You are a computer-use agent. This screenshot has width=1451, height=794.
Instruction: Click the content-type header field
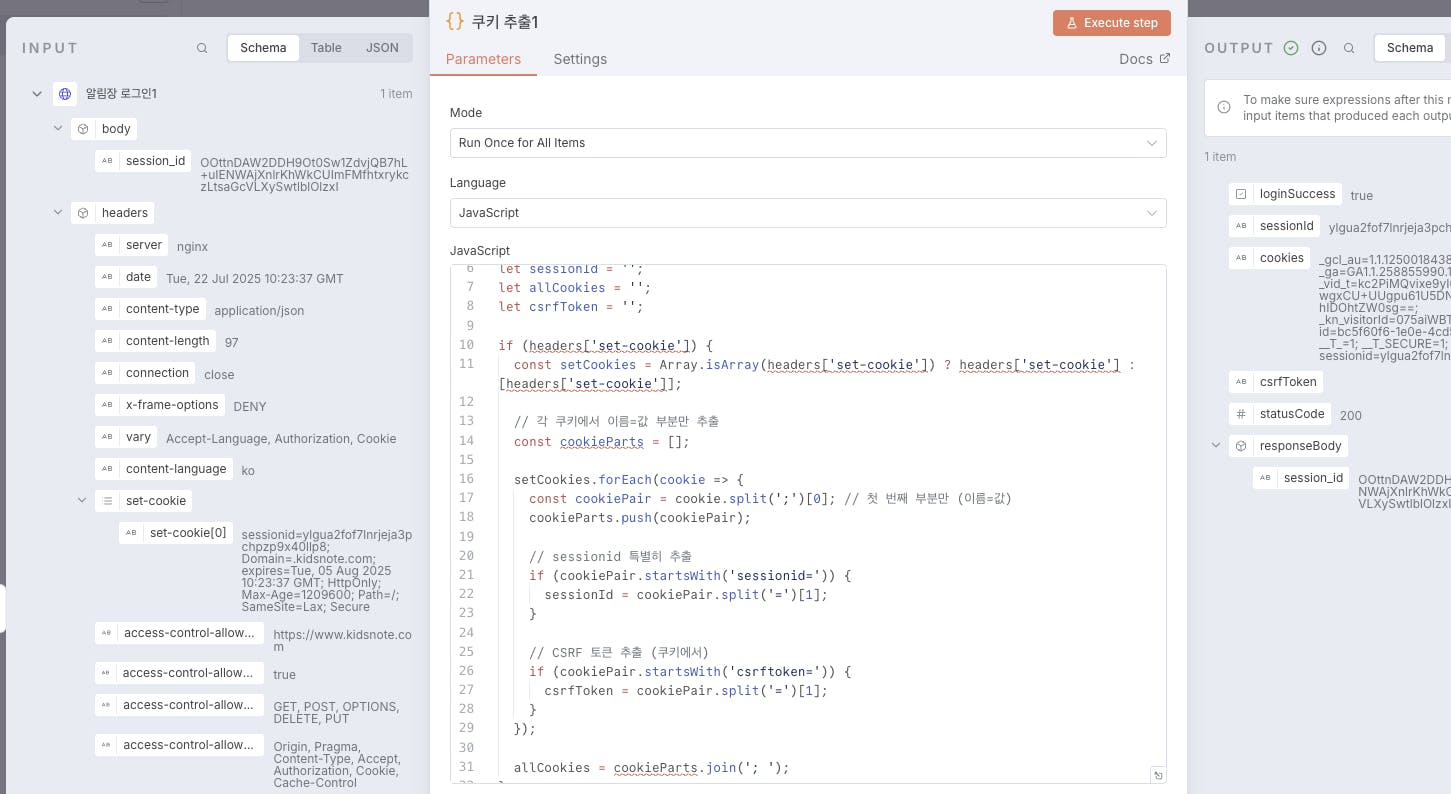pyautogui.click(x=151, y=309)
